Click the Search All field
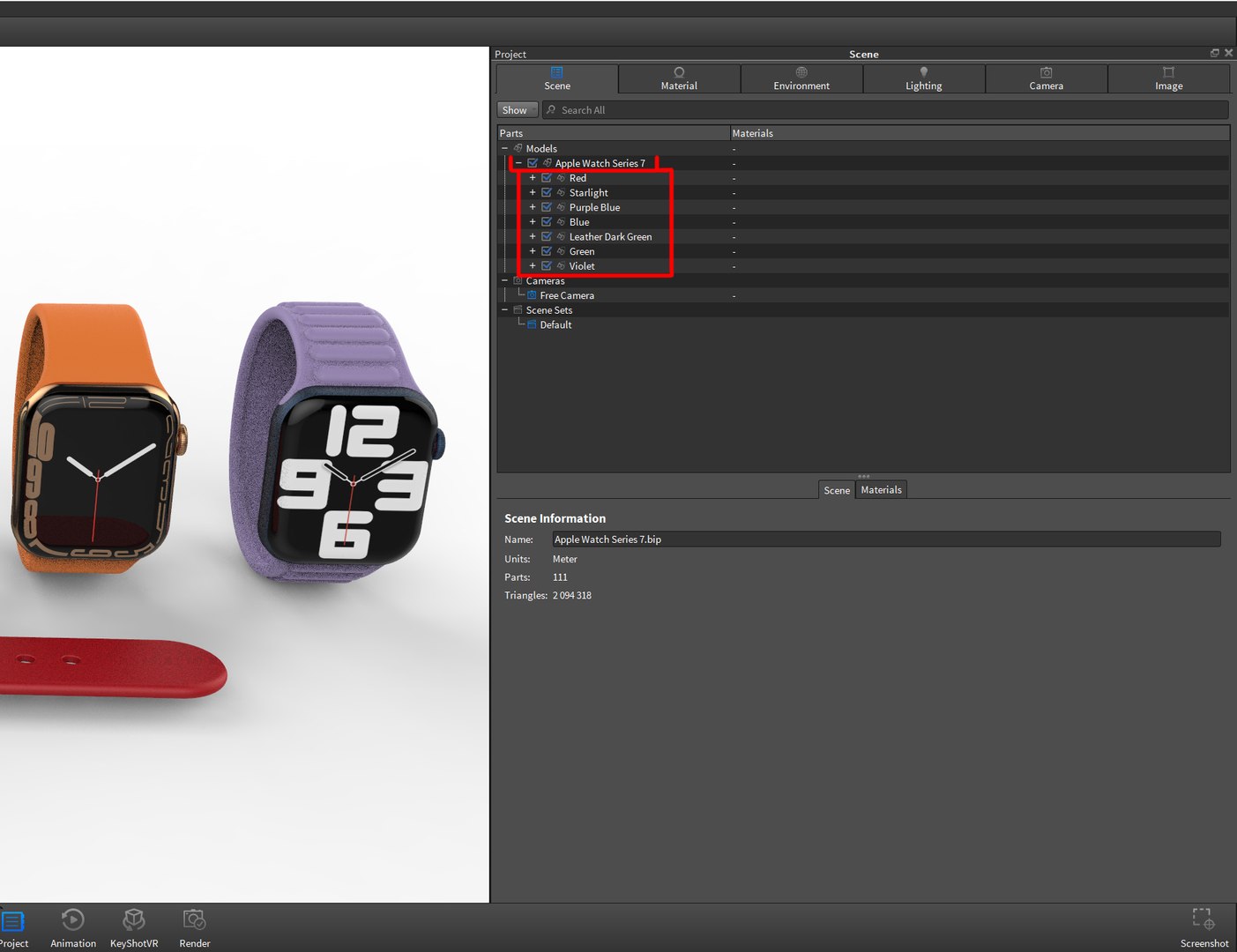 (885, 110)
